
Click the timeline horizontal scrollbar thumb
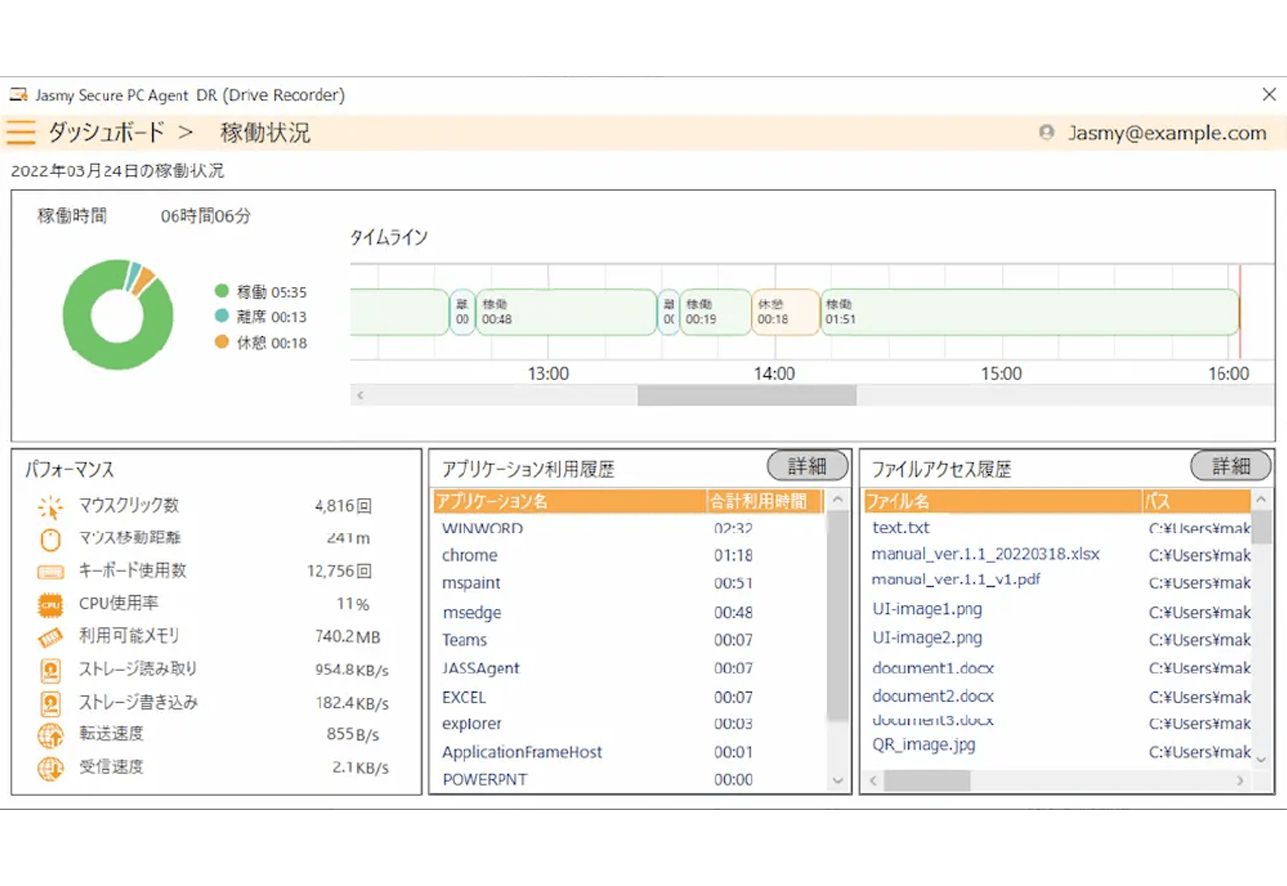point(746,396)
